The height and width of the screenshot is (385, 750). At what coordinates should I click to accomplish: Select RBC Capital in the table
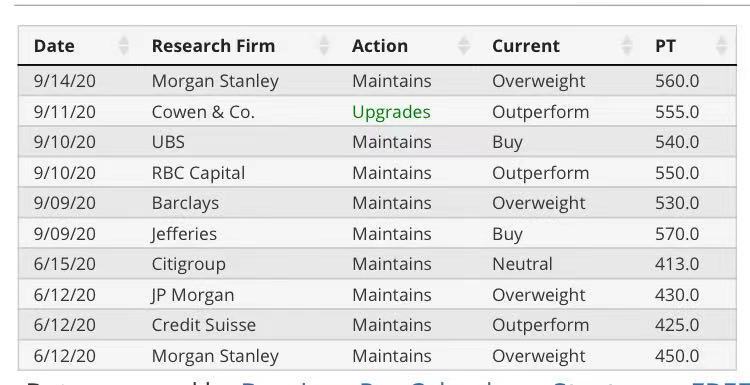click(198, 173)
